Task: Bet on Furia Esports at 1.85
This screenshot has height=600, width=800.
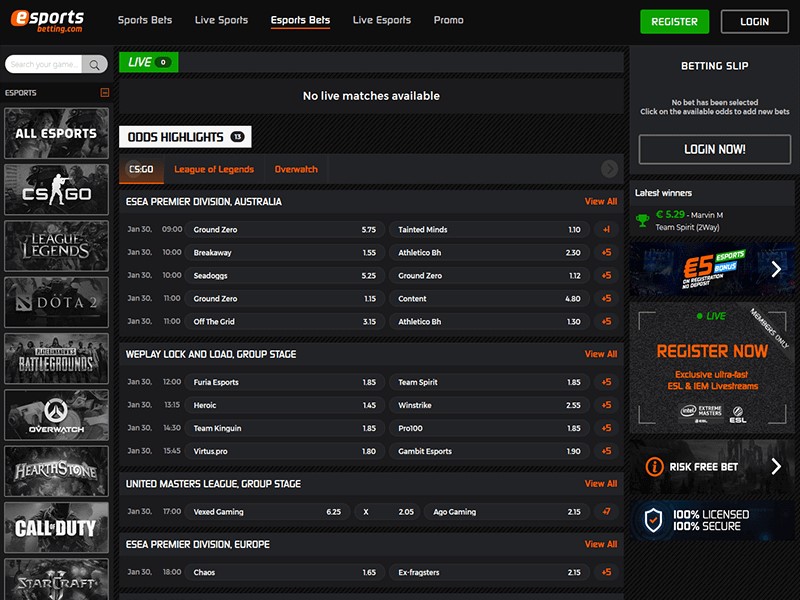Action: (x=285, y=382)
